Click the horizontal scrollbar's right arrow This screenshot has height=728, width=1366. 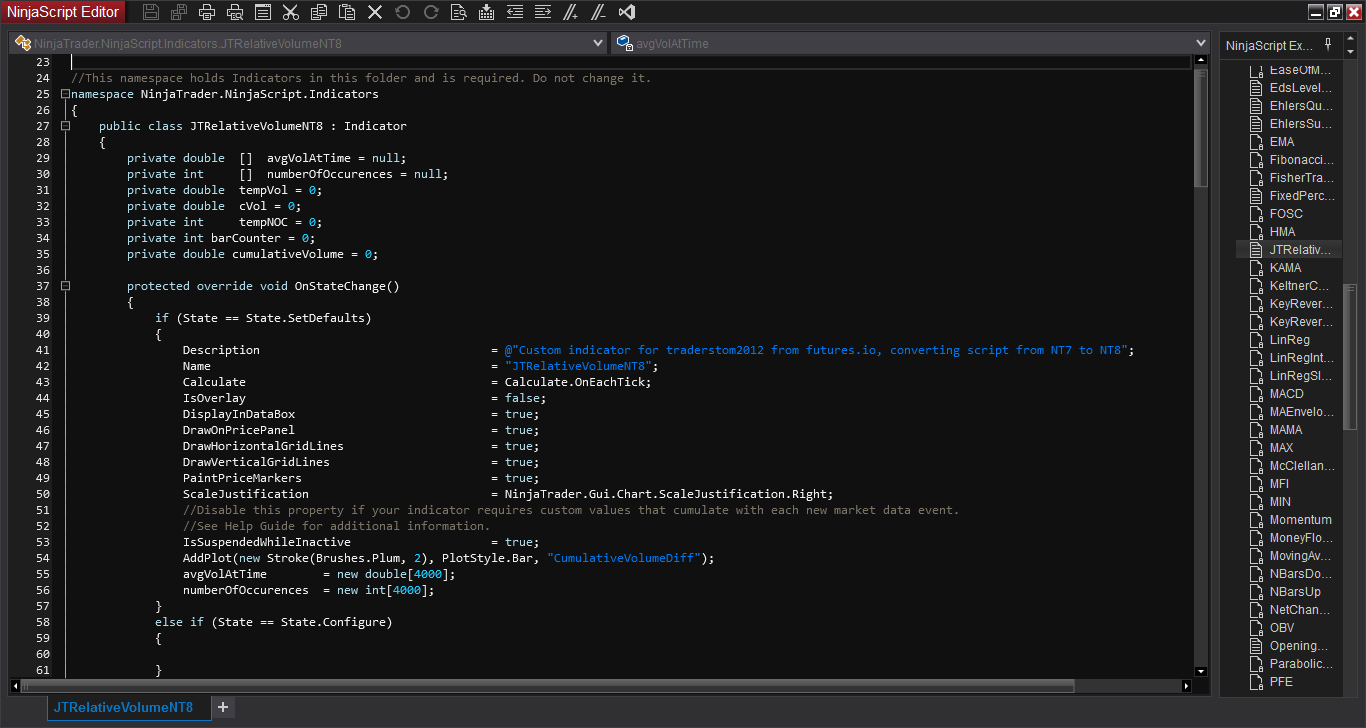1187,686
